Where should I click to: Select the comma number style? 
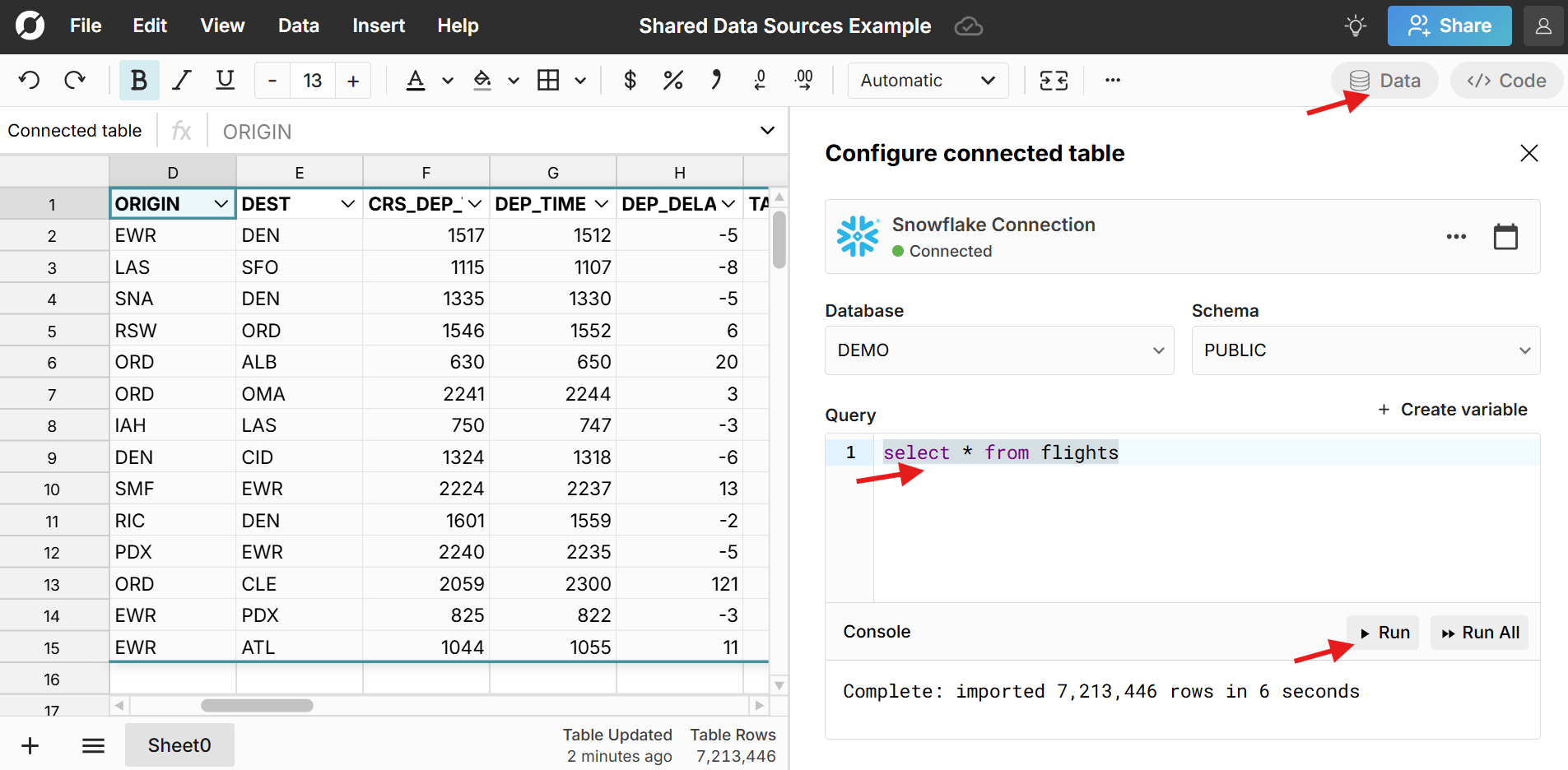pyautogui.click(x=716, y=80)
